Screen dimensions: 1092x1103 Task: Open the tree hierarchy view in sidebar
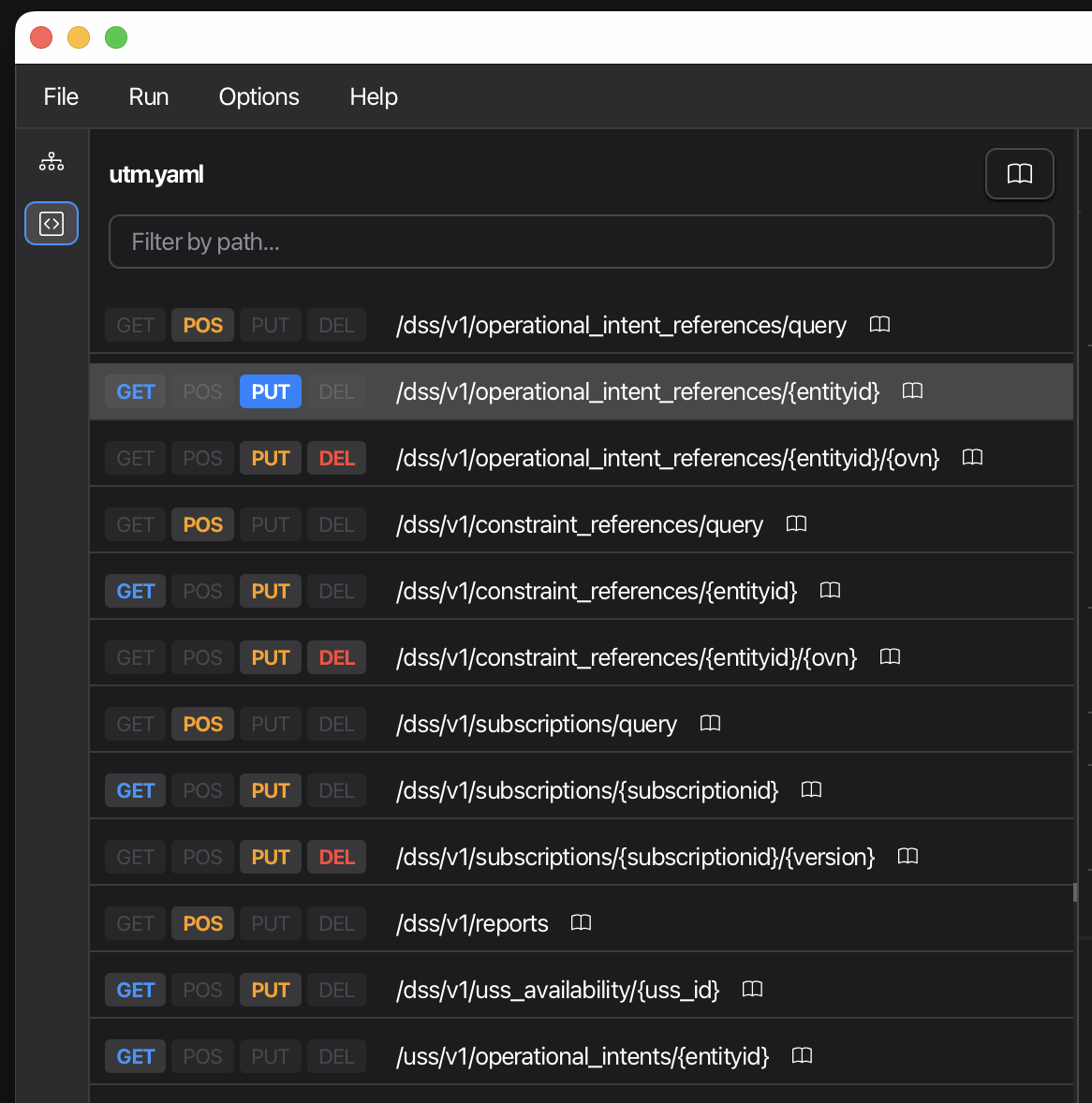(52, 162)
